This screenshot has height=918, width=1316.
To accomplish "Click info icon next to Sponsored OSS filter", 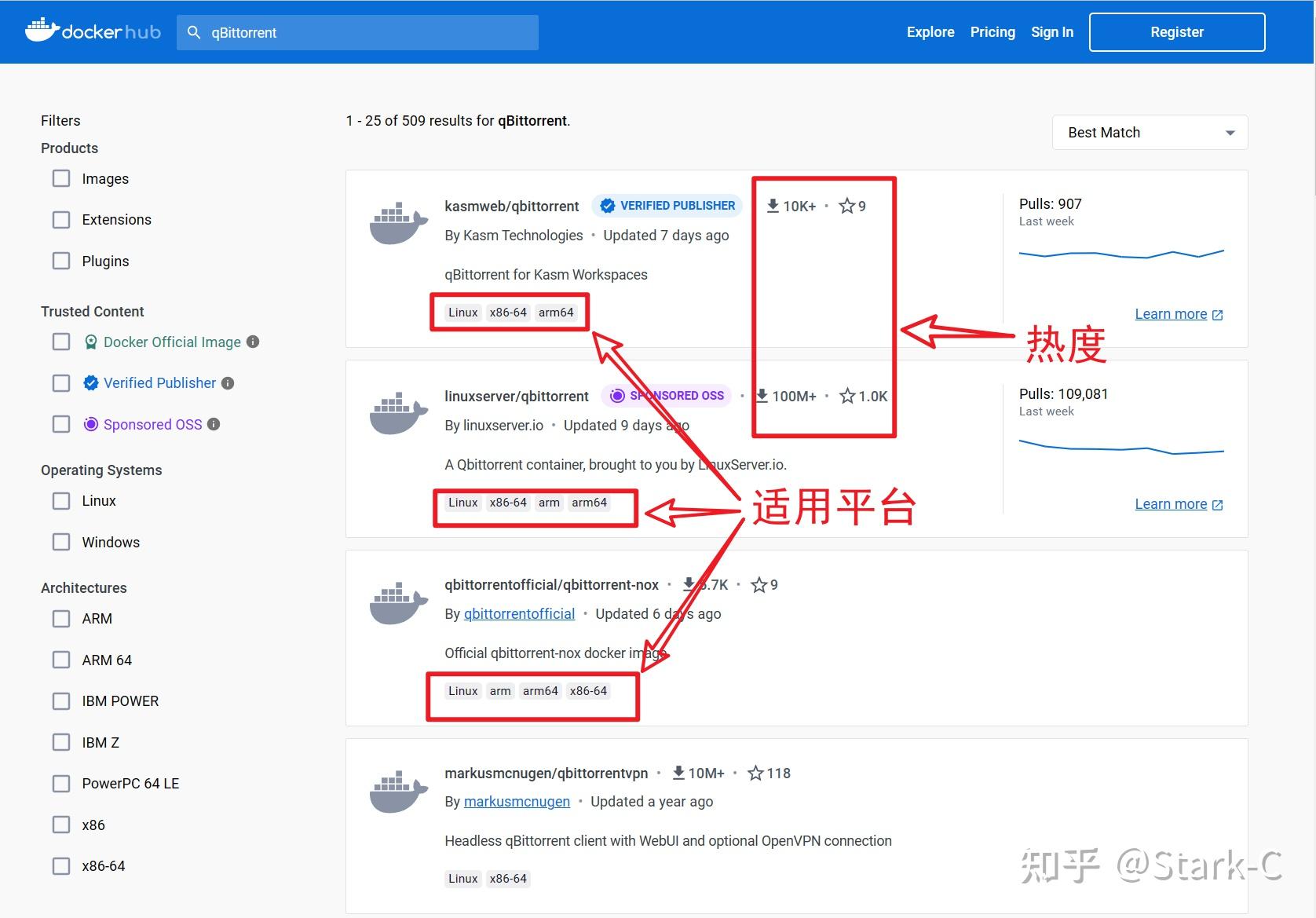I will [x=214, y=424].
